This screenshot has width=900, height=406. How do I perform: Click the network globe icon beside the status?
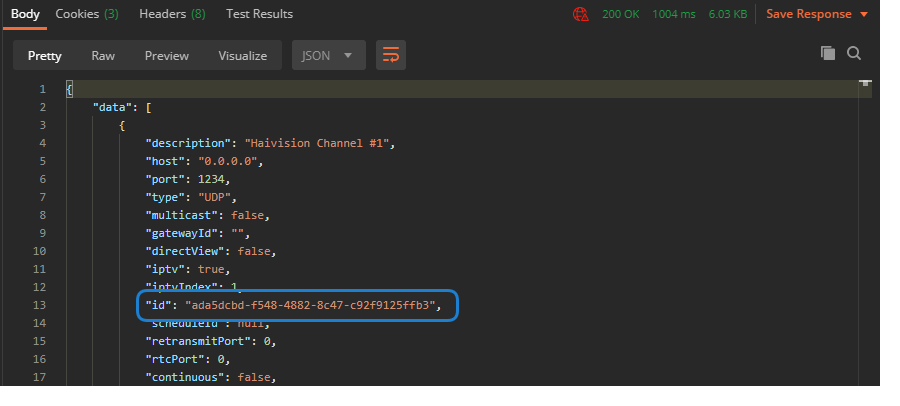click(580, 14)
